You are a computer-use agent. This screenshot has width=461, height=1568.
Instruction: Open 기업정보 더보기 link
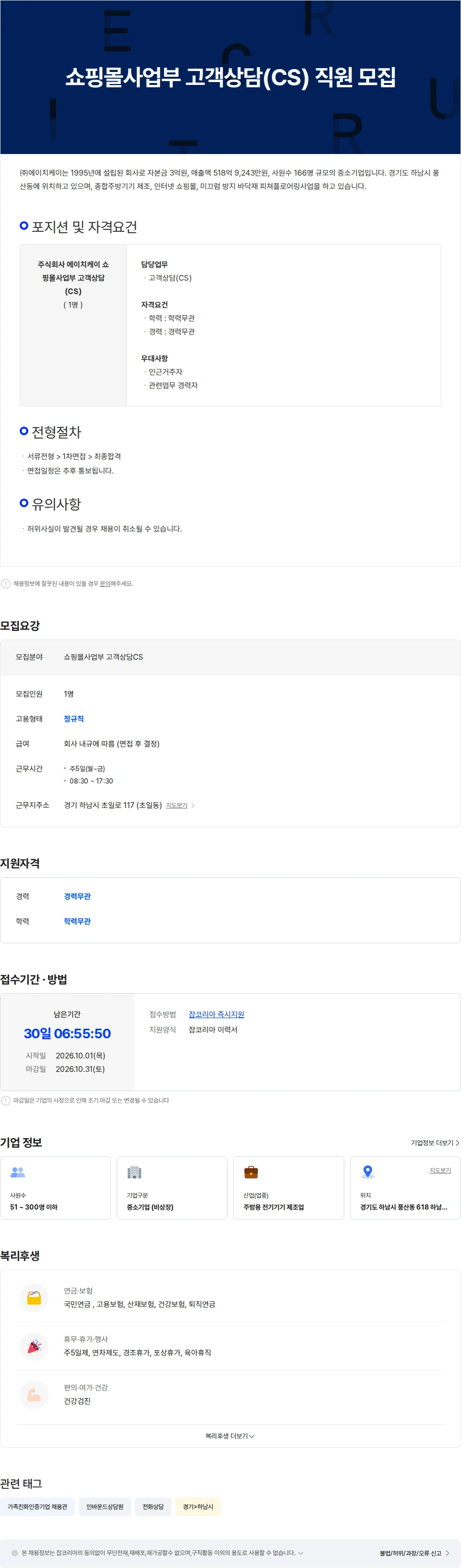(432, 1142)
